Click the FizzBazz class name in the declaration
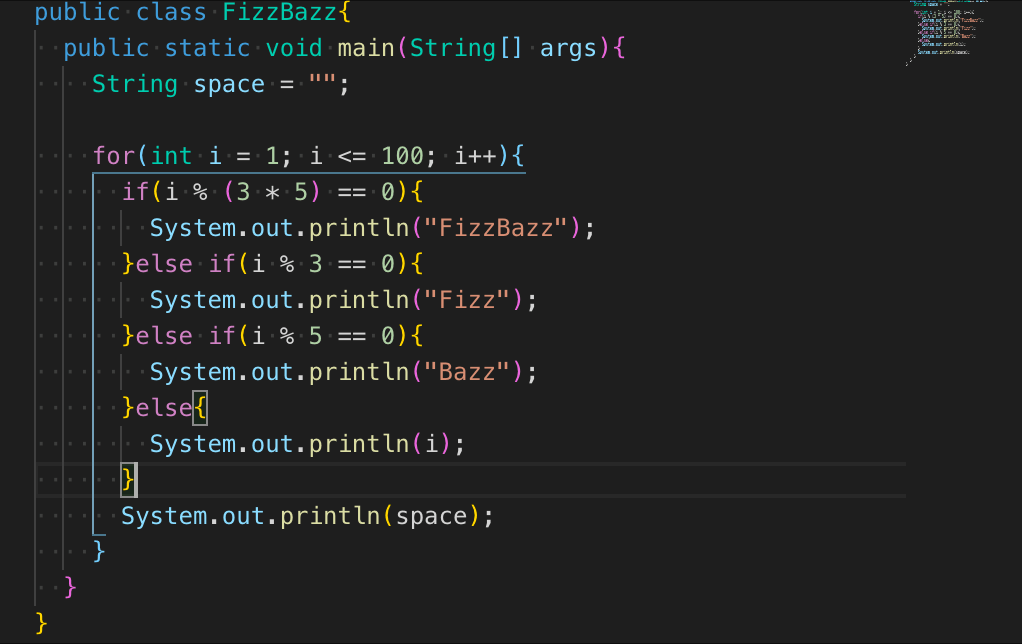The image size is (1022, 644). pyautogui.click(x=280, y=12)
